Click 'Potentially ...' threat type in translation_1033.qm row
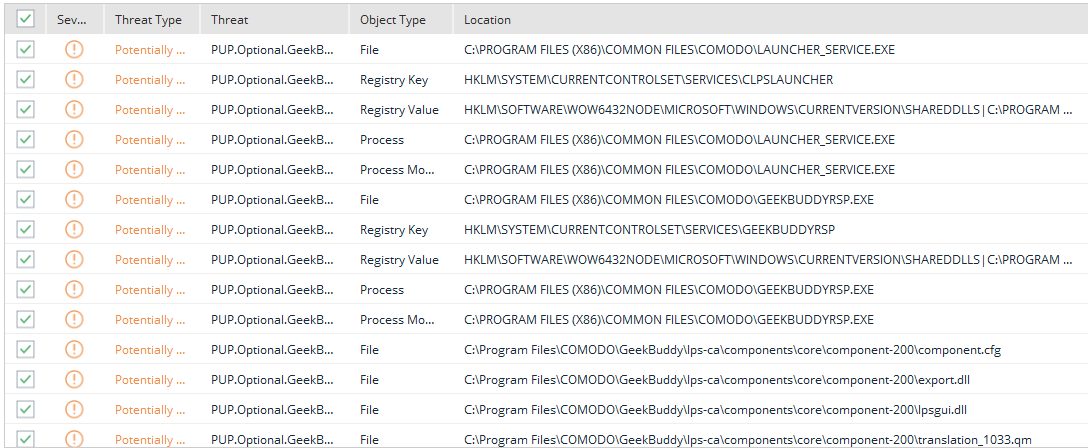The image size is (1088, 448). click(x=150, y=439)
